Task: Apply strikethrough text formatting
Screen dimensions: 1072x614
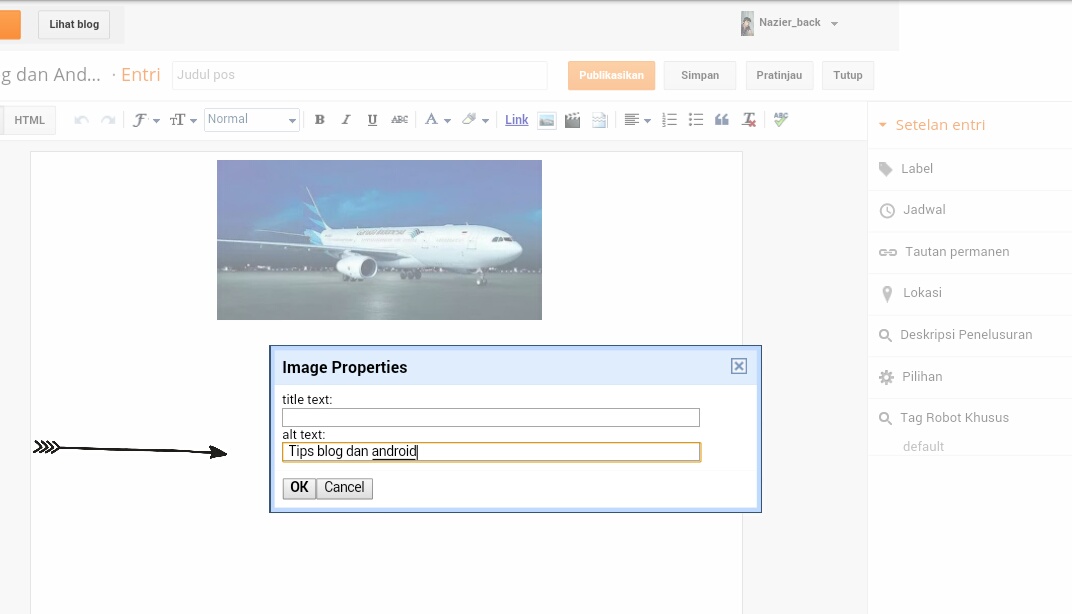Action: [x=399, y=120]
